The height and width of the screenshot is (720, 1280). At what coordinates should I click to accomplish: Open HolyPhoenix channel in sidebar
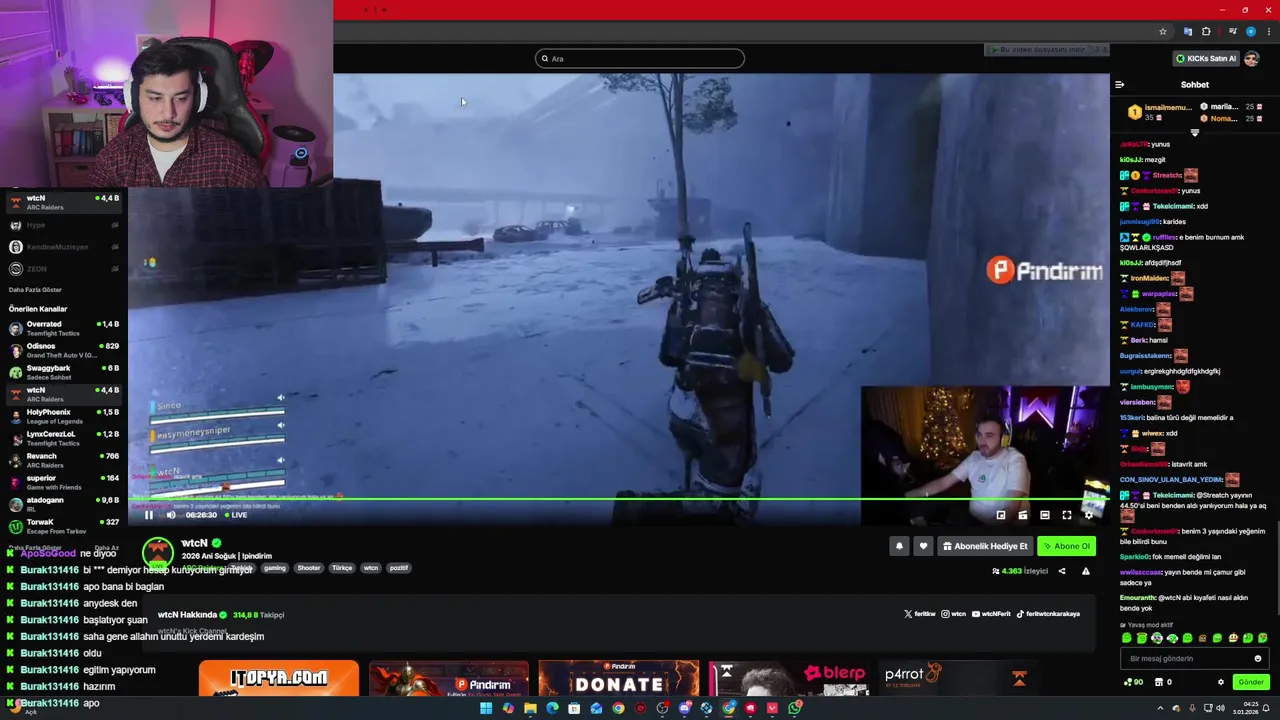click(x=62, y=416)
